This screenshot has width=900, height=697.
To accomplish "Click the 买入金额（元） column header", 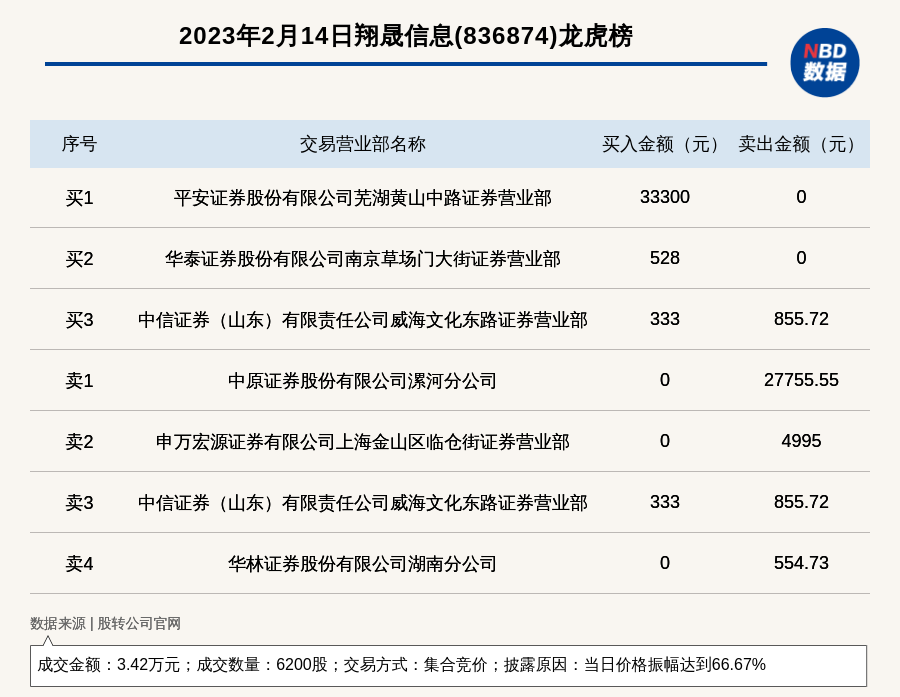I will (x=665, y=144).
